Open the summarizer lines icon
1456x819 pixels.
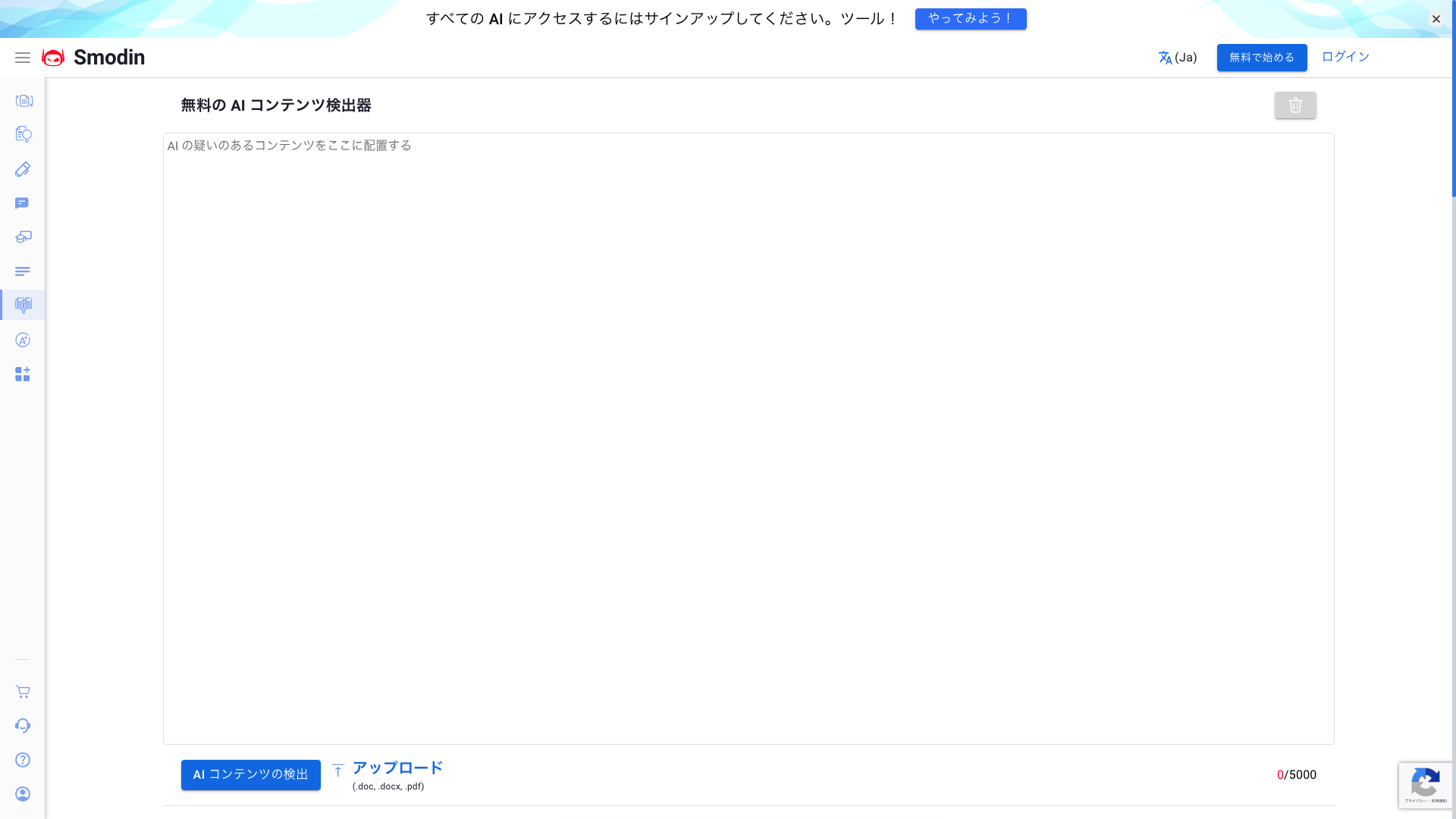tap(23, 271)
